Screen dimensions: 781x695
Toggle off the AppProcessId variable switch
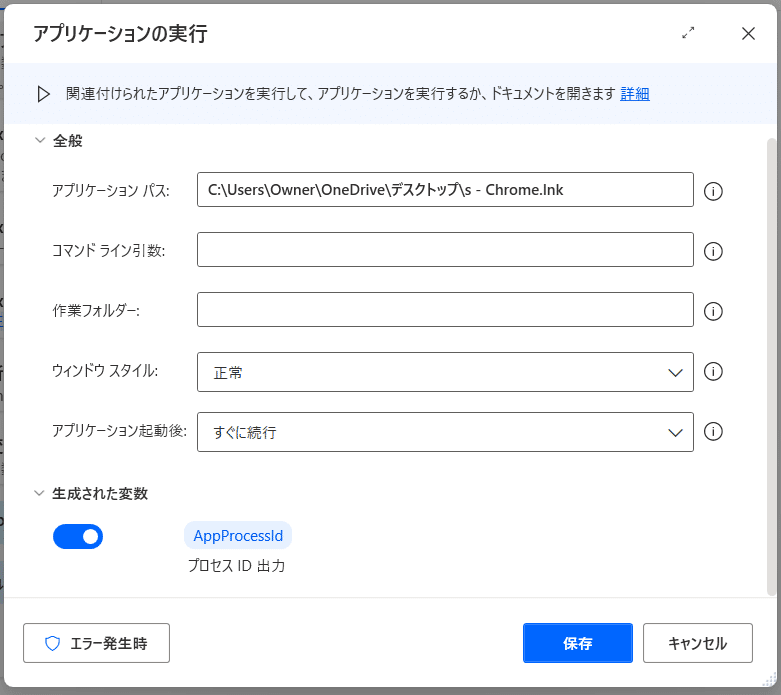78,537
